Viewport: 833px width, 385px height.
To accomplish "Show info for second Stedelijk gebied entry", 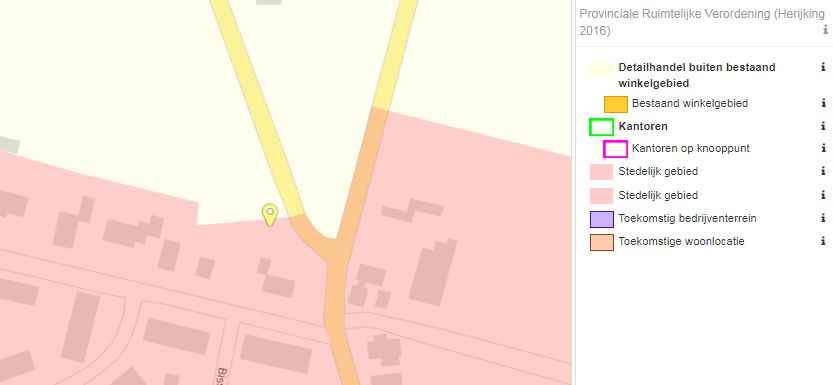I will point(823,195).
